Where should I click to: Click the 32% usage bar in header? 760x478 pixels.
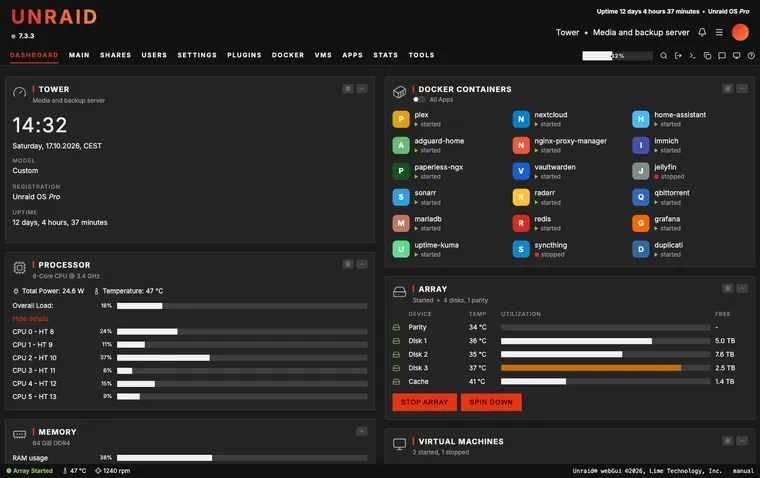pyautogui.click(x=618, y=56)
